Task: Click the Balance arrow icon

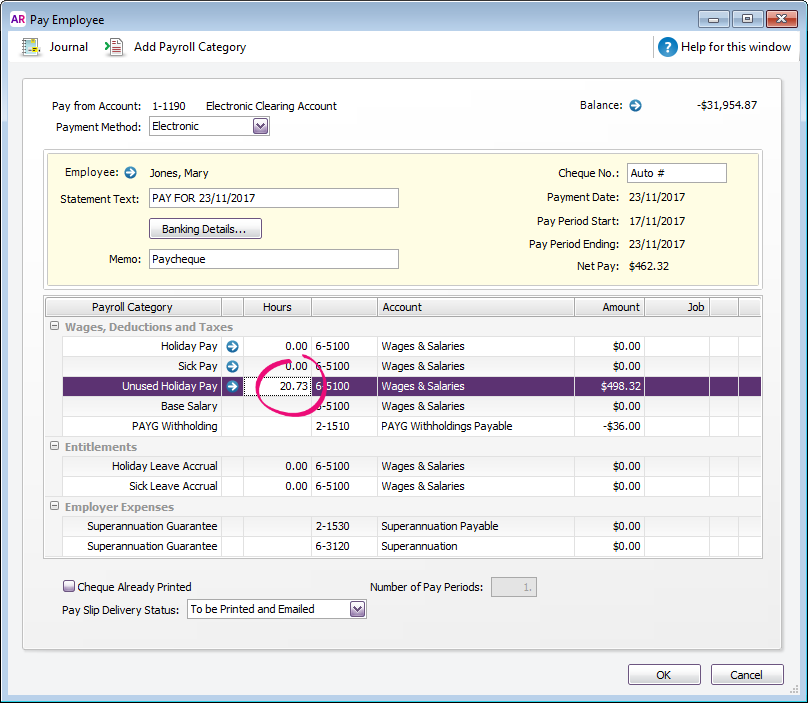Action: pyautogui.click(x=635, y=105)
